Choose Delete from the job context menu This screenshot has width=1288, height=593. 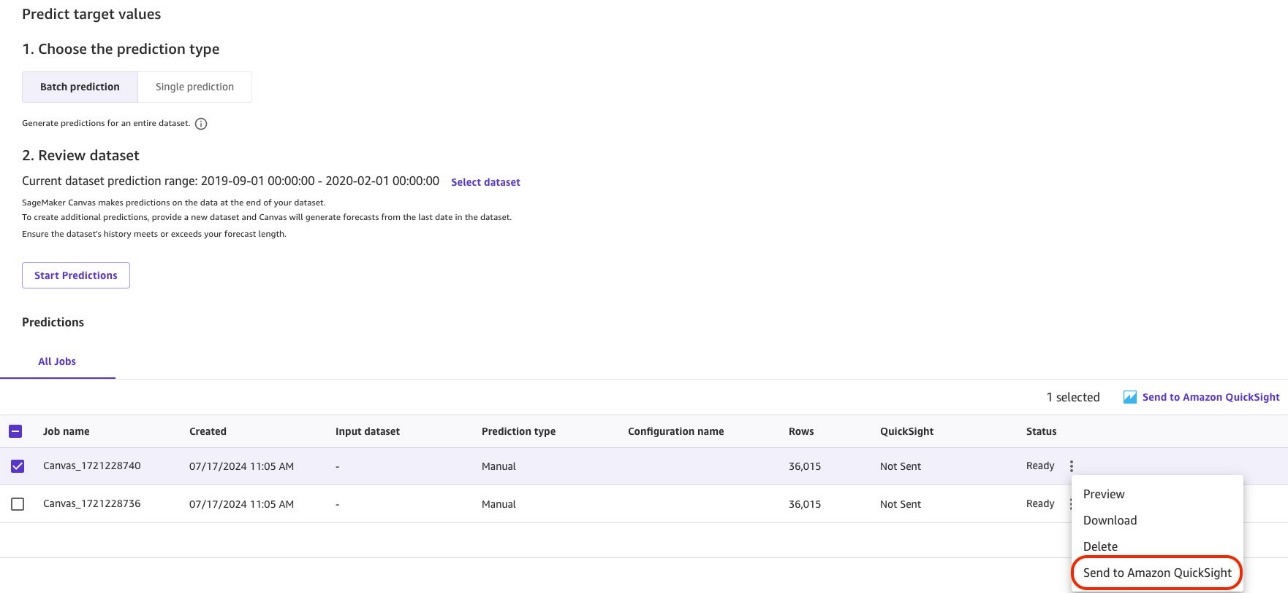[x=1100, y=546]
